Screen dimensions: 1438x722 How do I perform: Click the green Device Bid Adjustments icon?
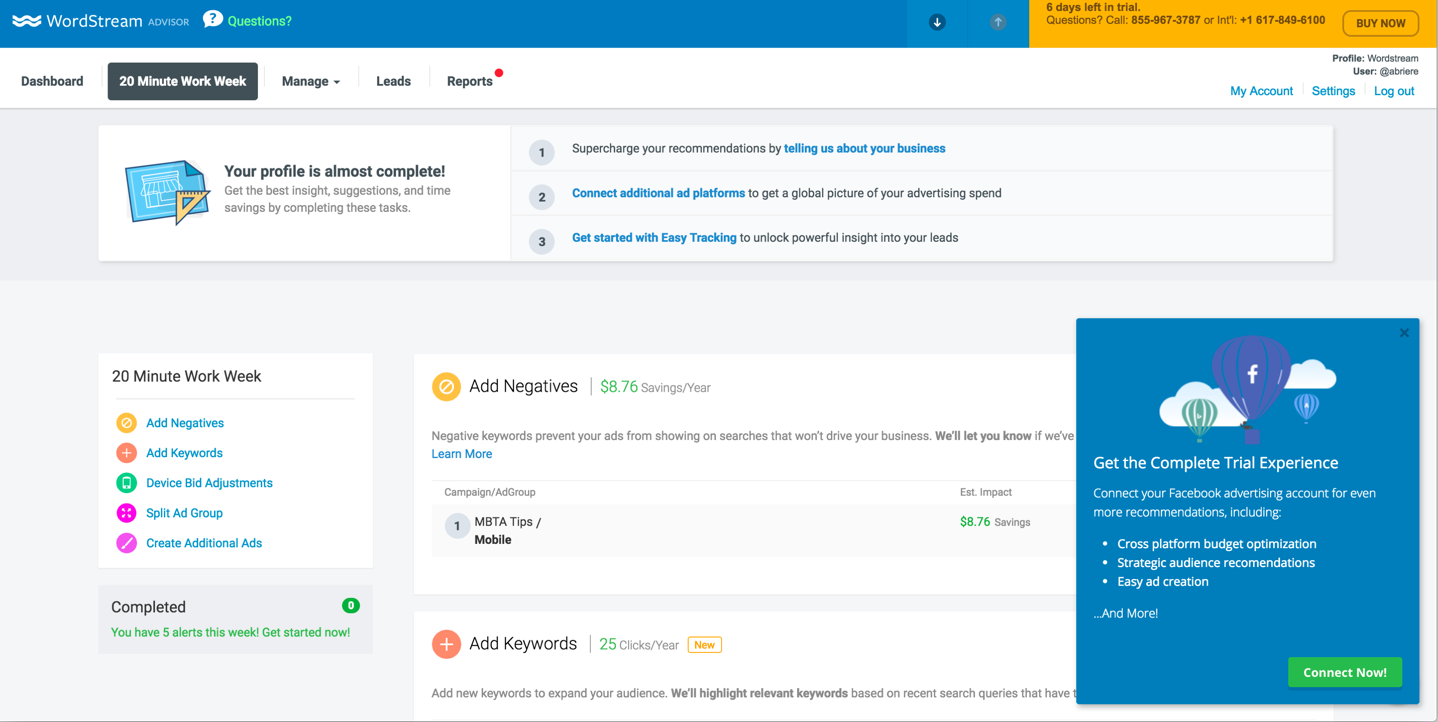coord(126,483)
